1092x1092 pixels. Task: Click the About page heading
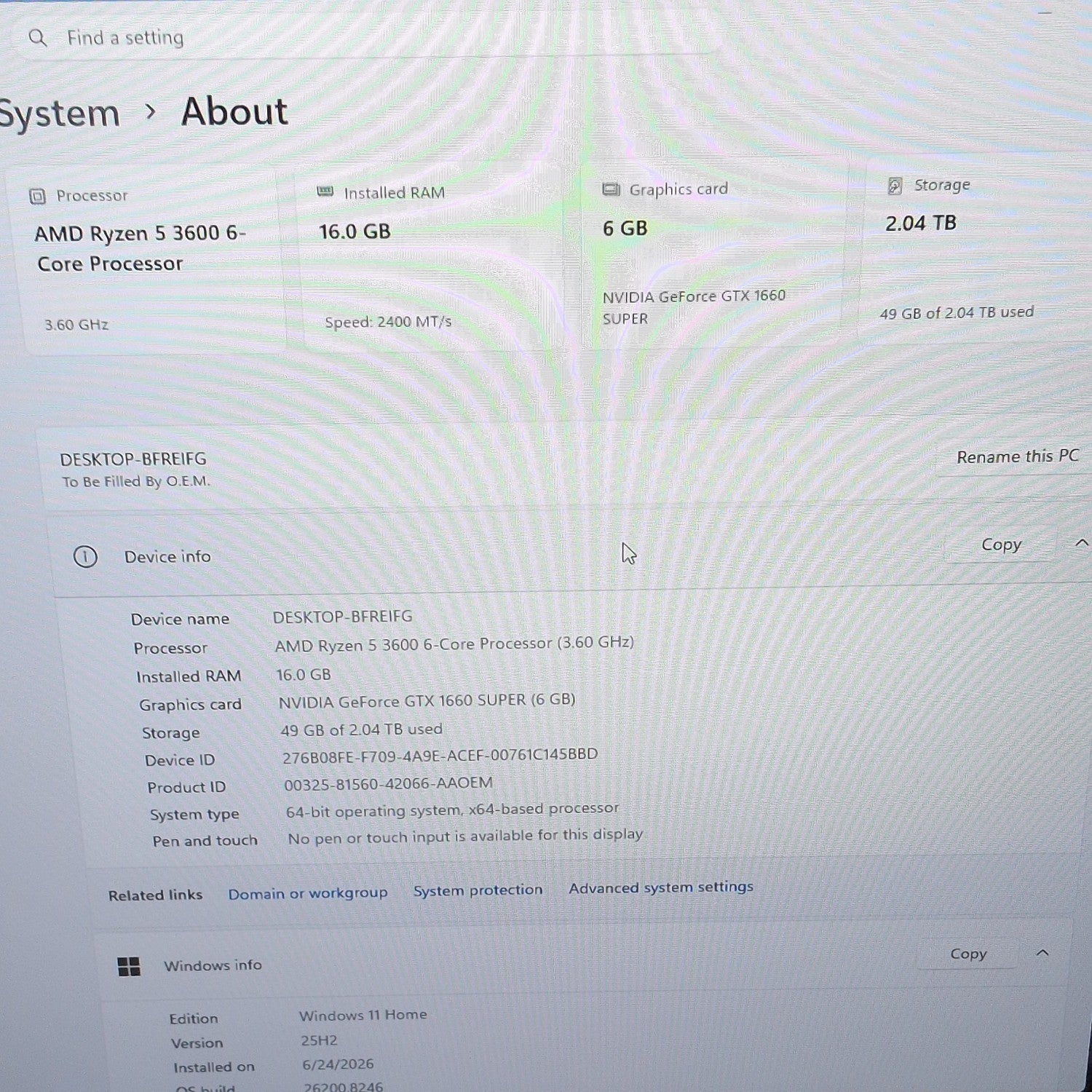[234, 112]
